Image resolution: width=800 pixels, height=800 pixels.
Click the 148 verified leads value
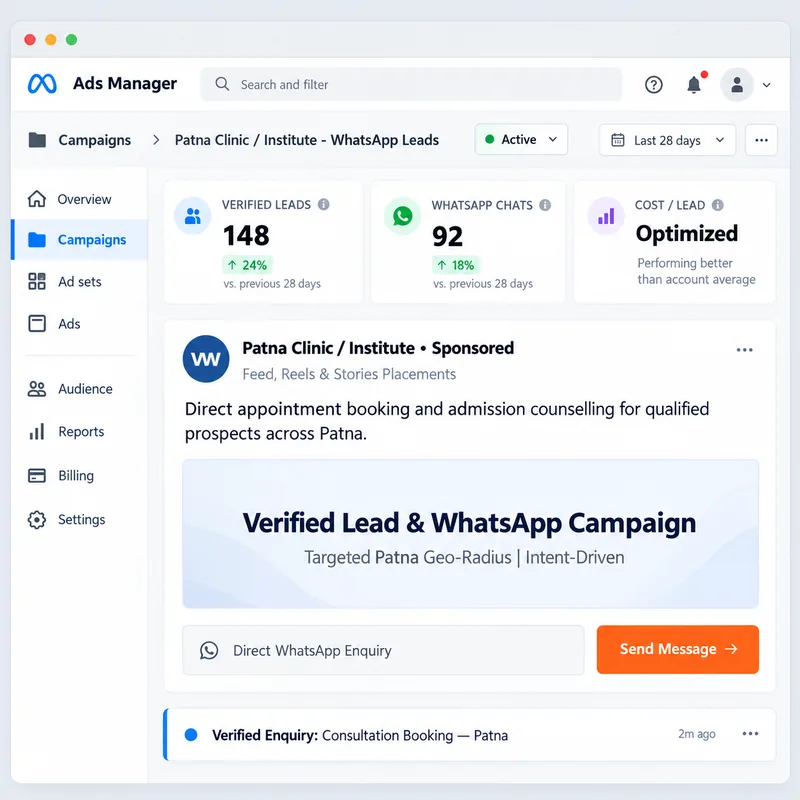click(x=246, y=235)
